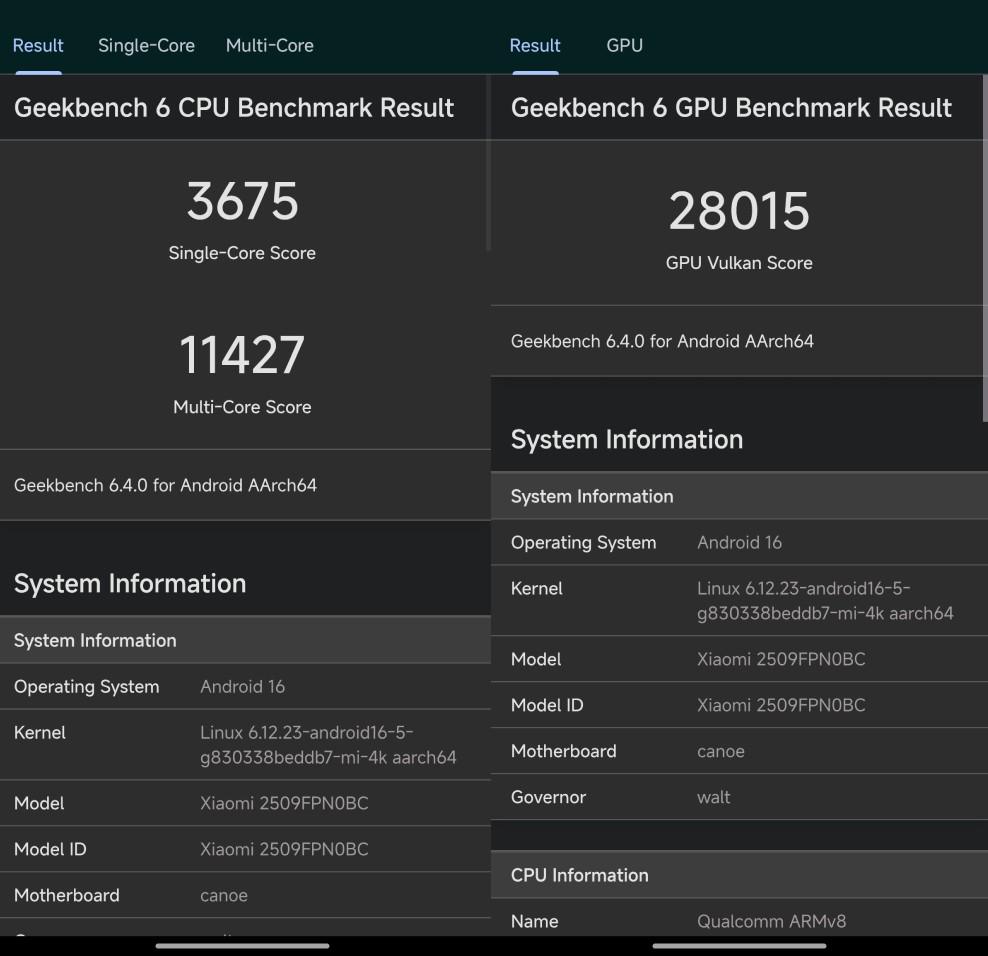Screen dimensions: 988x956
Task: Tap the 28015 GPU Vulkan score
Action: point(739,212)
